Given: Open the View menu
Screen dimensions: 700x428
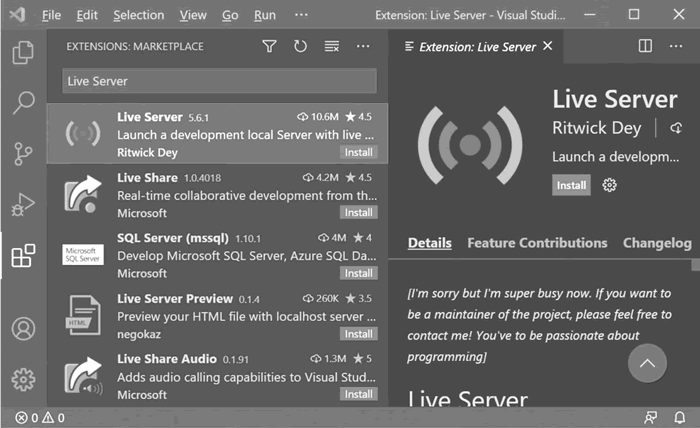Looking at the screenshot, I should [193, 15].
